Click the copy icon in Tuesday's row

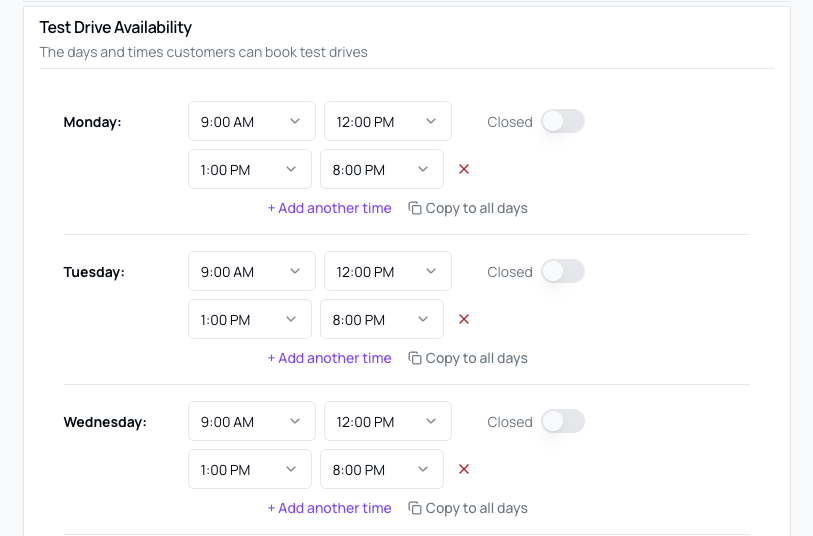[x=415, y=358]
